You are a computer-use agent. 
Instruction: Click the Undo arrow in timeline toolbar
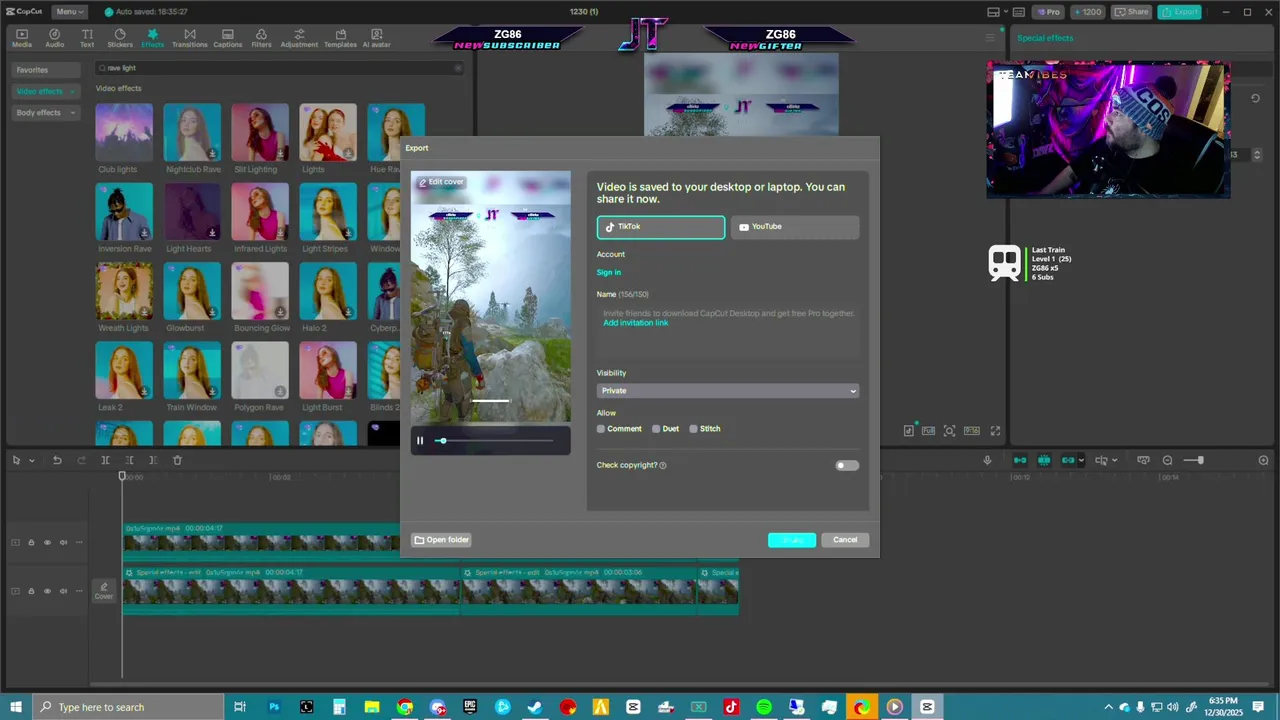(x=57, y=460)
